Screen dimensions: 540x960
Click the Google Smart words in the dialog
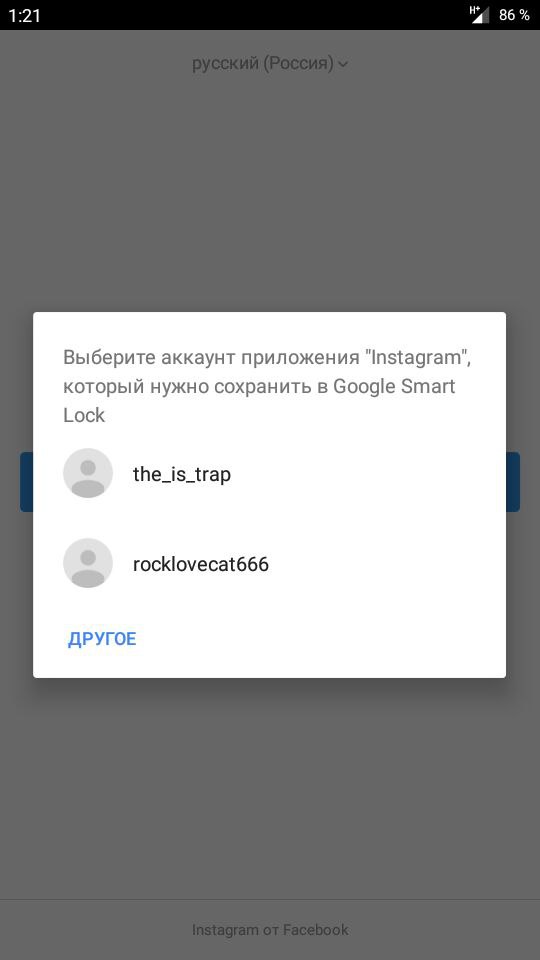394,386
